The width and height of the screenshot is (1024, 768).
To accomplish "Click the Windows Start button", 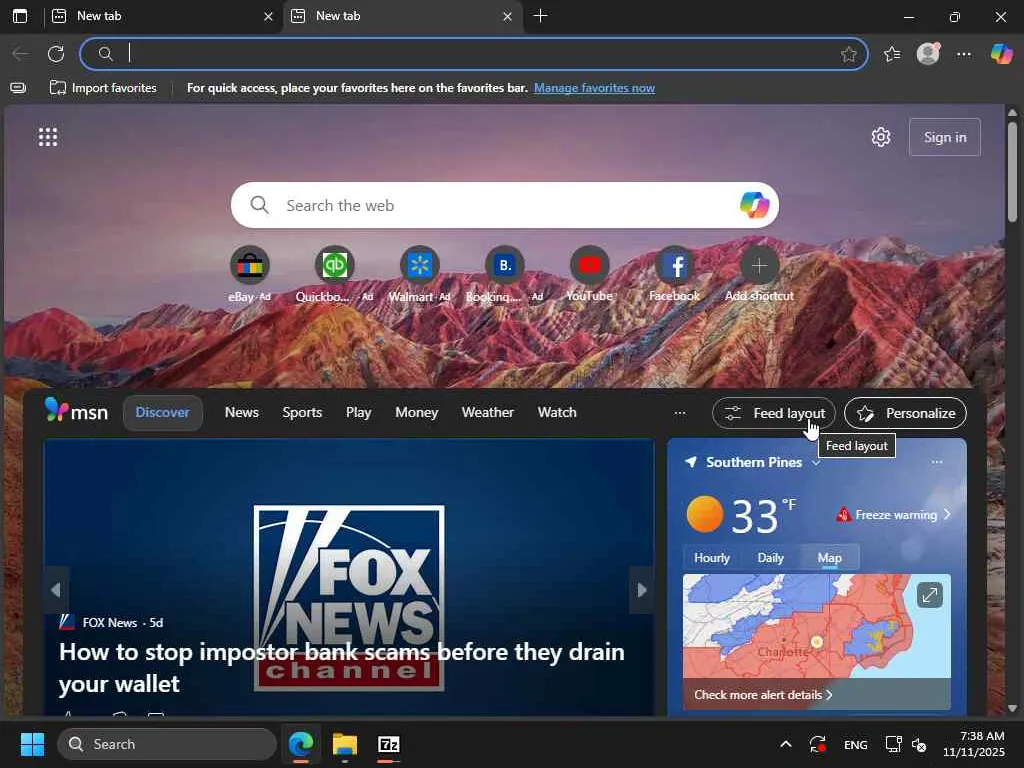I will click(32, 744).
